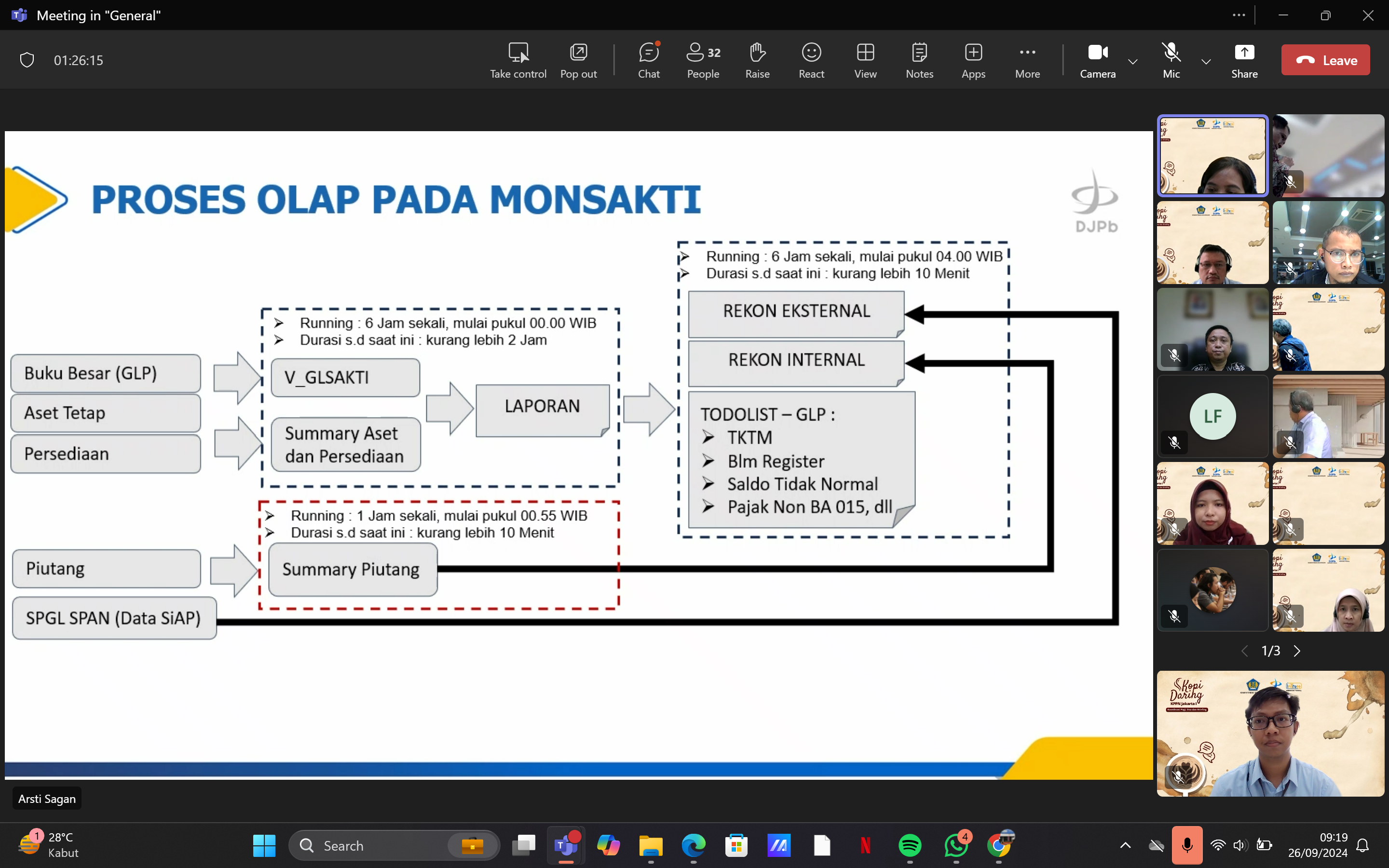The width and height of the screenshot is (1389, 868).
Task: Open the More actions menu
Action: pos(1027,60)
